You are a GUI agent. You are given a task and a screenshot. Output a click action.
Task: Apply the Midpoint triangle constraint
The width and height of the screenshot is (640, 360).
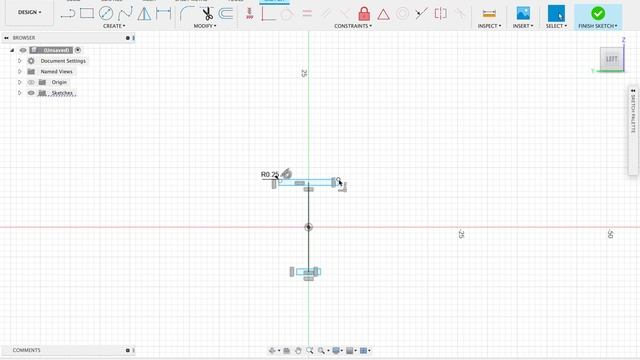[x=383, y=14]
